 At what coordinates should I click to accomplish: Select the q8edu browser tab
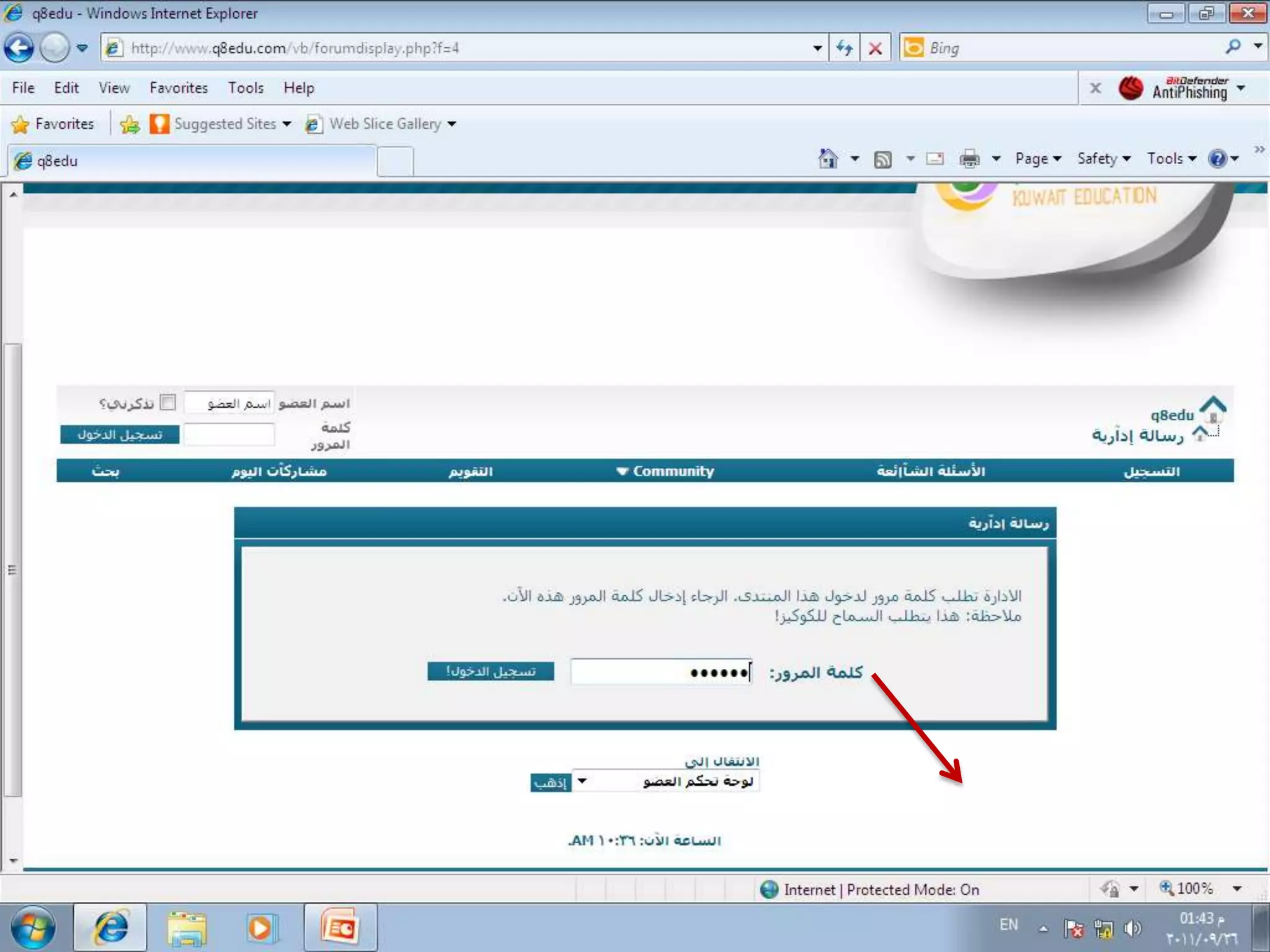point(192,161)
